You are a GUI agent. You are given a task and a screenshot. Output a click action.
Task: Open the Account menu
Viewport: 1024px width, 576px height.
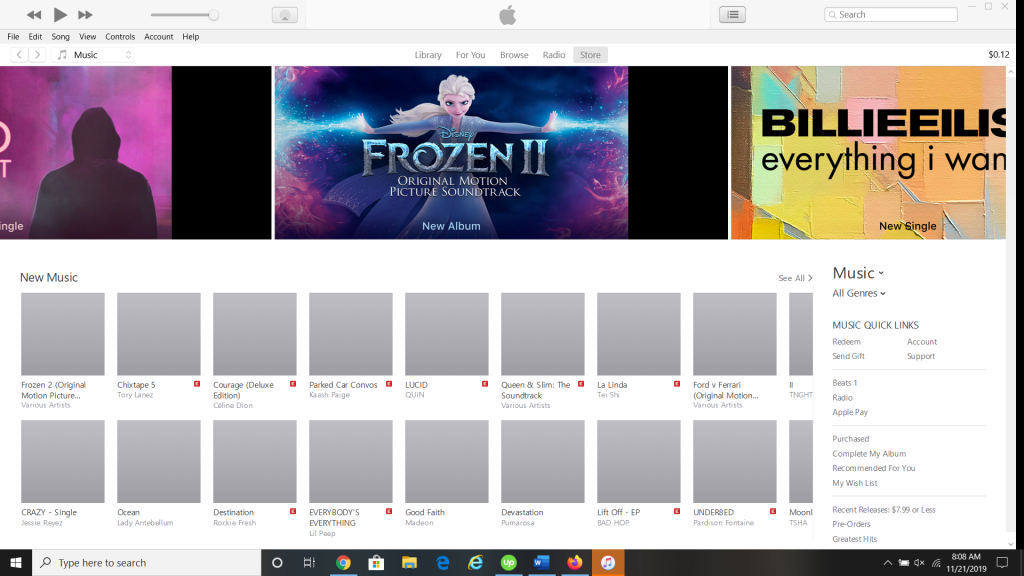click(x=159, y=37)
